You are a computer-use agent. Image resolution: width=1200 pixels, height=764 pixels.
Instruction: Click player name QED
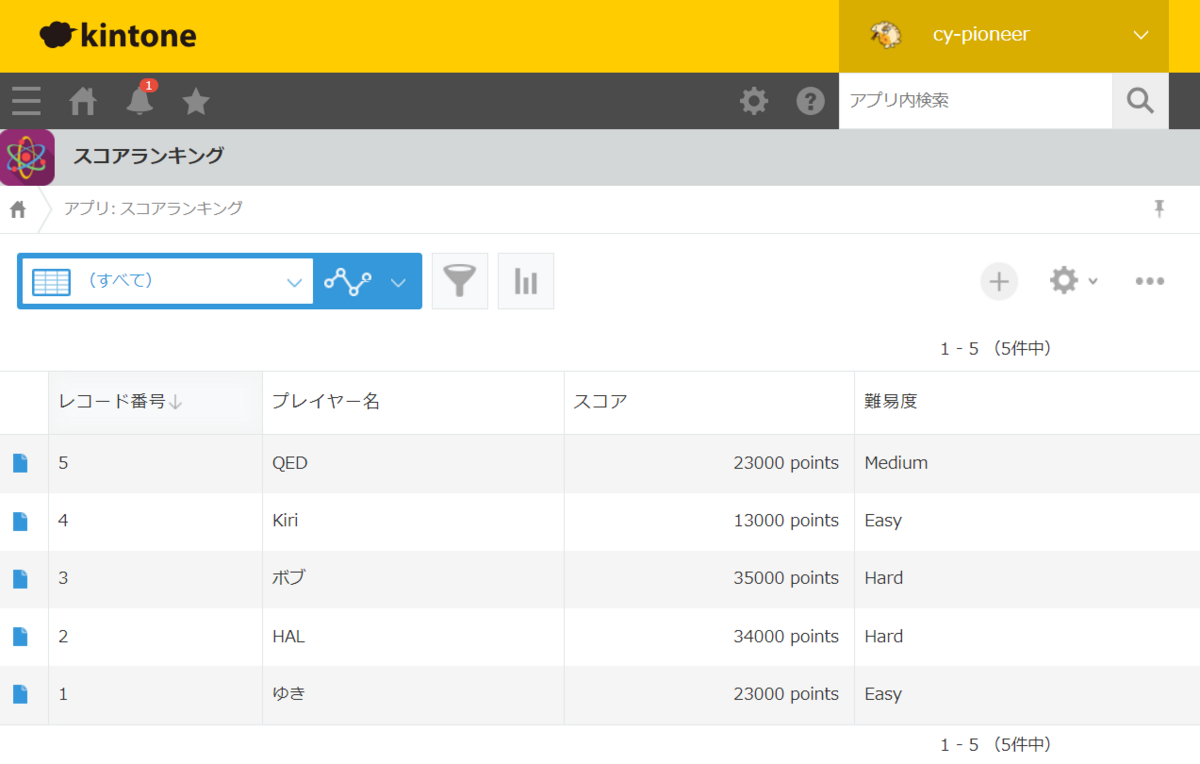coord(290,463)
